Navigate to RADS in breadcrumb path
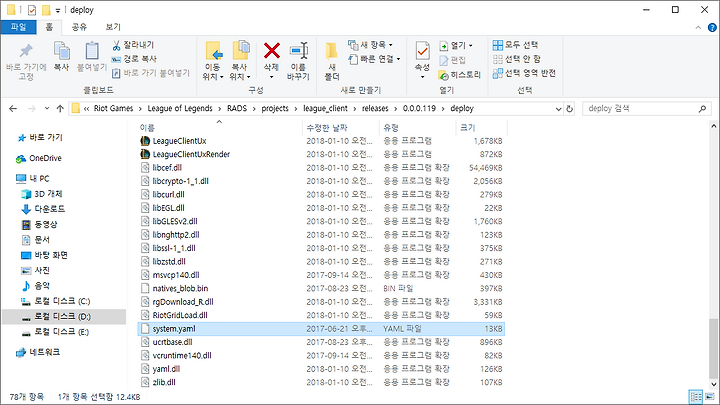Screen dimensions: 720x405 (x=237, y=108)
